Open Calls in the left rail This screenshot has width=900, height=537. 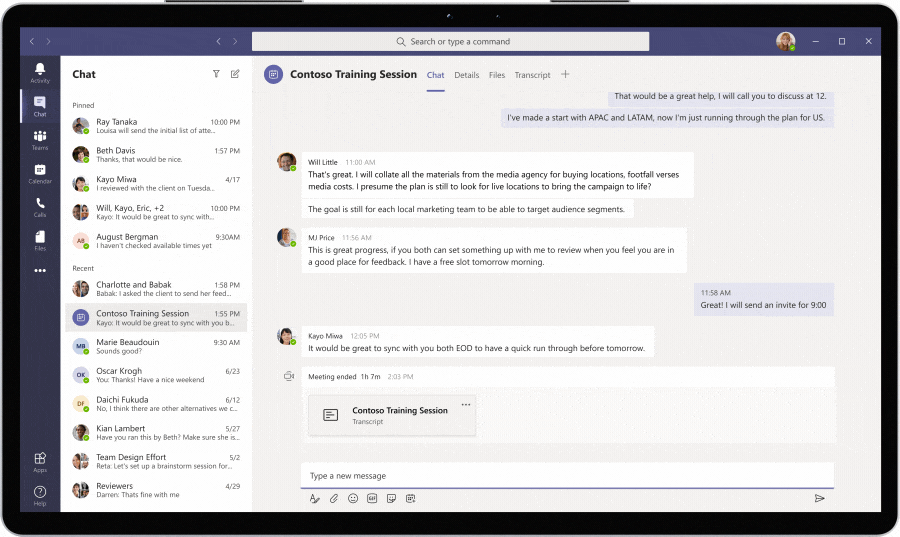coord(40,206)
